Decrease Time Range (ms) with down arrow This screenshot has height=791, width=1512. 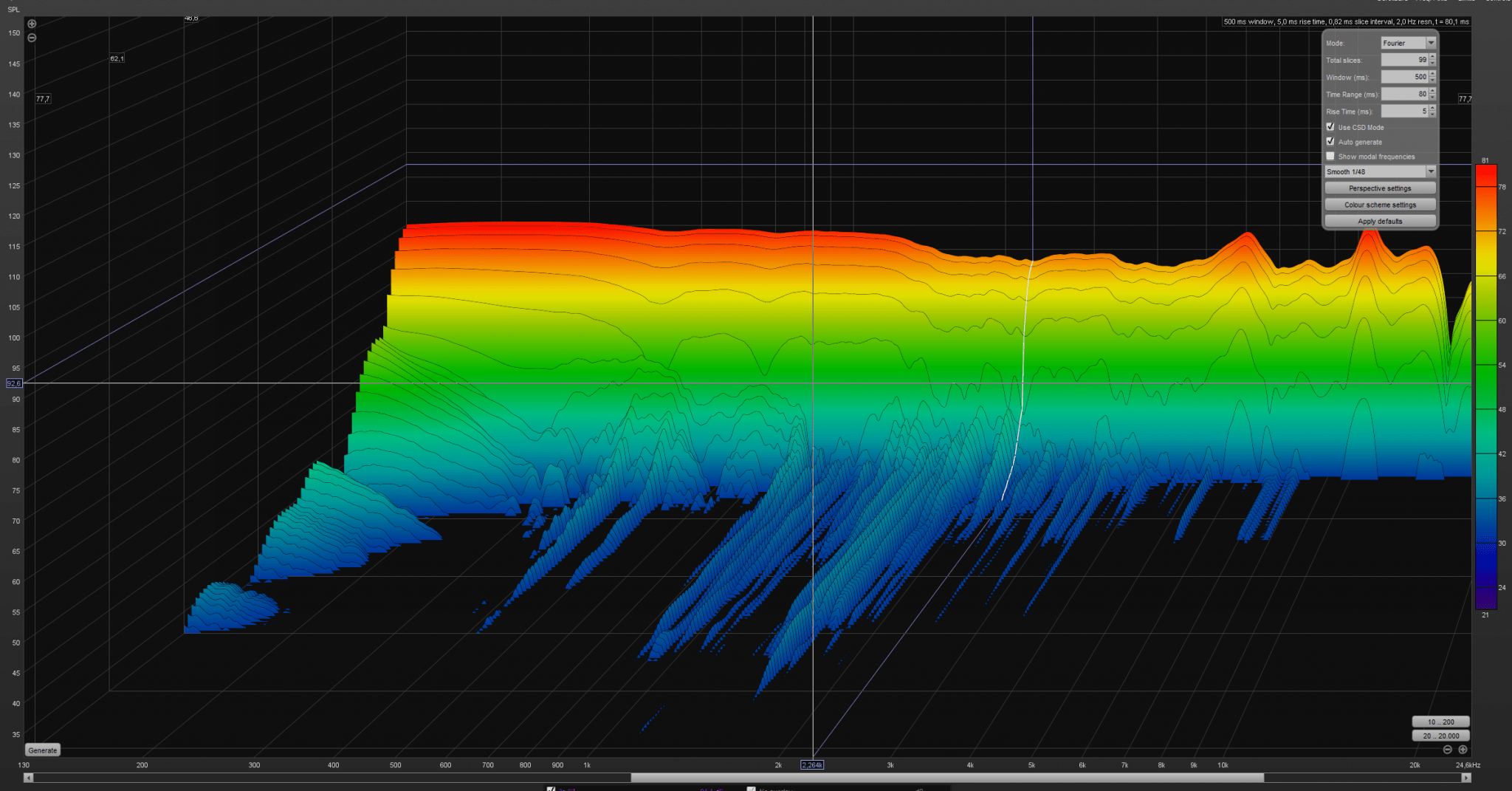point(1432,97)
